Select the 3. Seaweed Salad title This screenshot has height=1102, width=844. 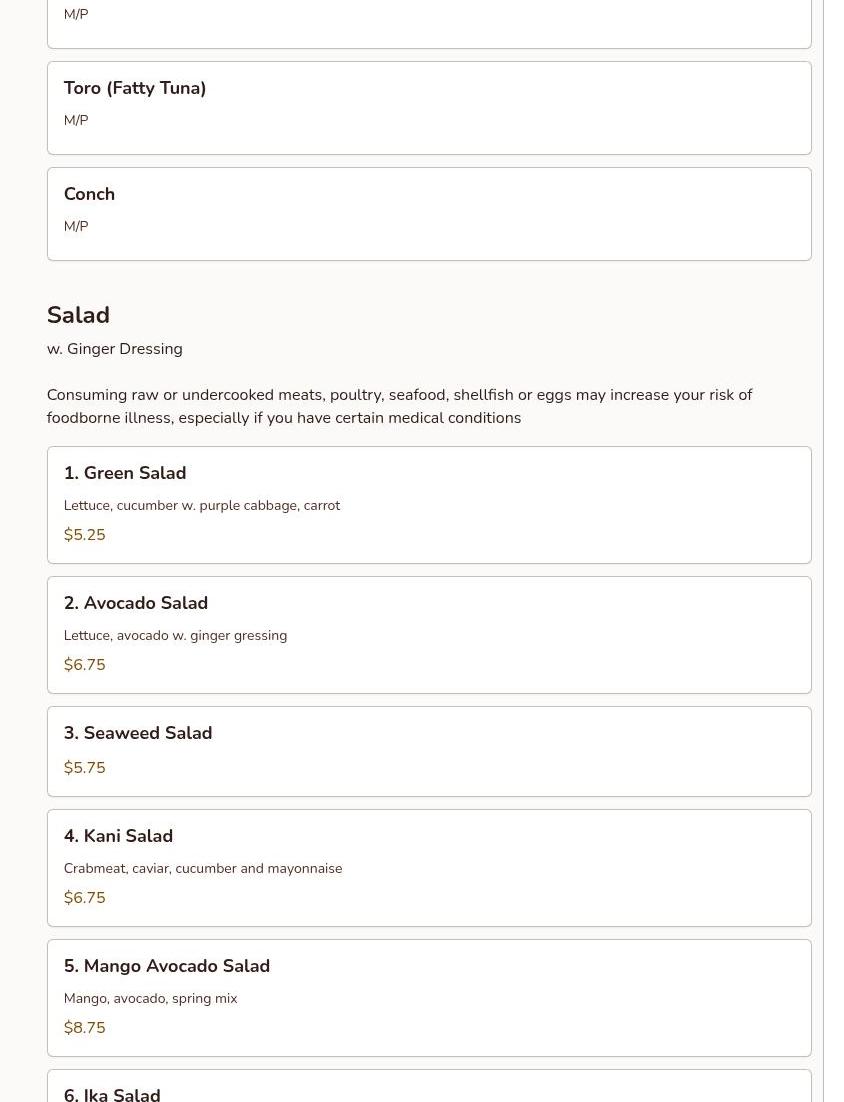138,733
